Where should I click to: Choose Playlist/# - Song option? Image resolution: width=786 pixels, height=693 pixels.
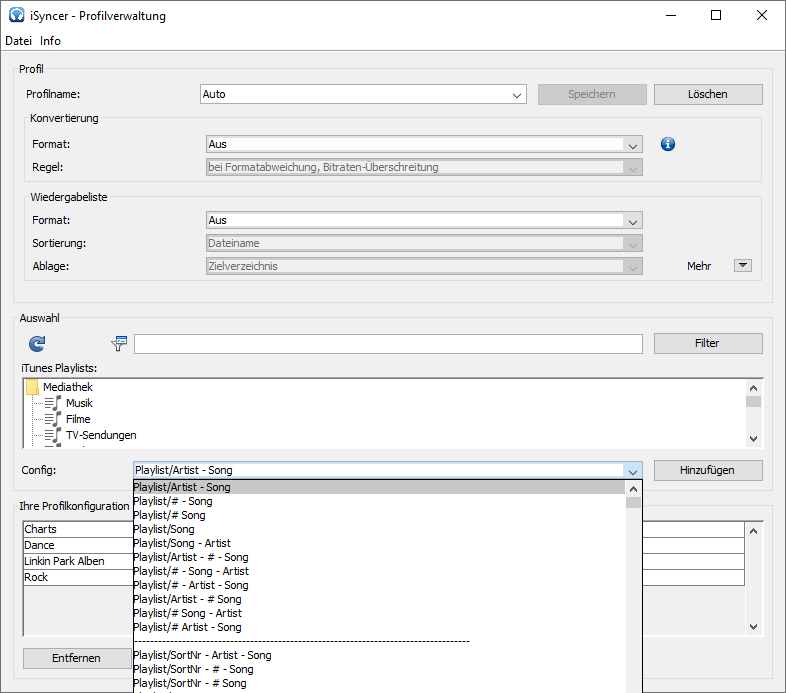(379, 501)
